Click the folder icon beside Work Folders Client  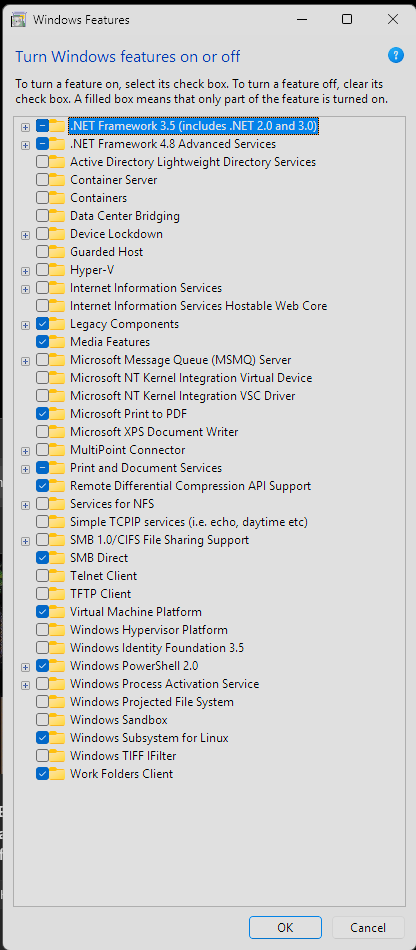58,774
